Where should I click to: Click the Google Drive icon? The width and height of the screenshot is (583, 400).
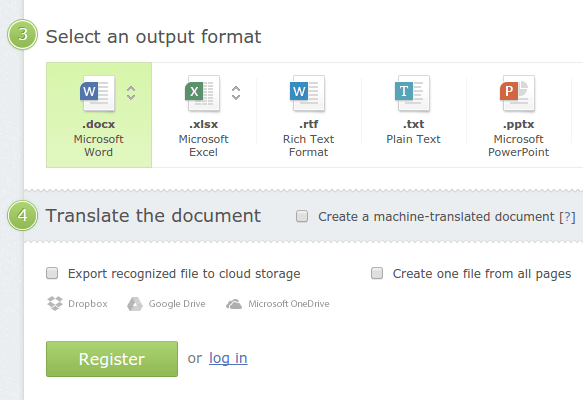135,304
